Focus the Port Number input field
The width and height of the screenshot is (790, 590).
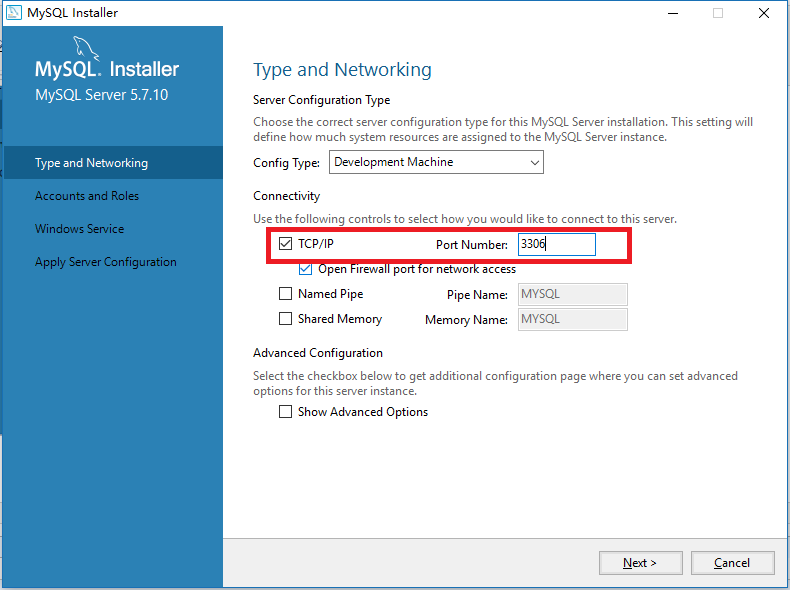(x=557, y=244)
